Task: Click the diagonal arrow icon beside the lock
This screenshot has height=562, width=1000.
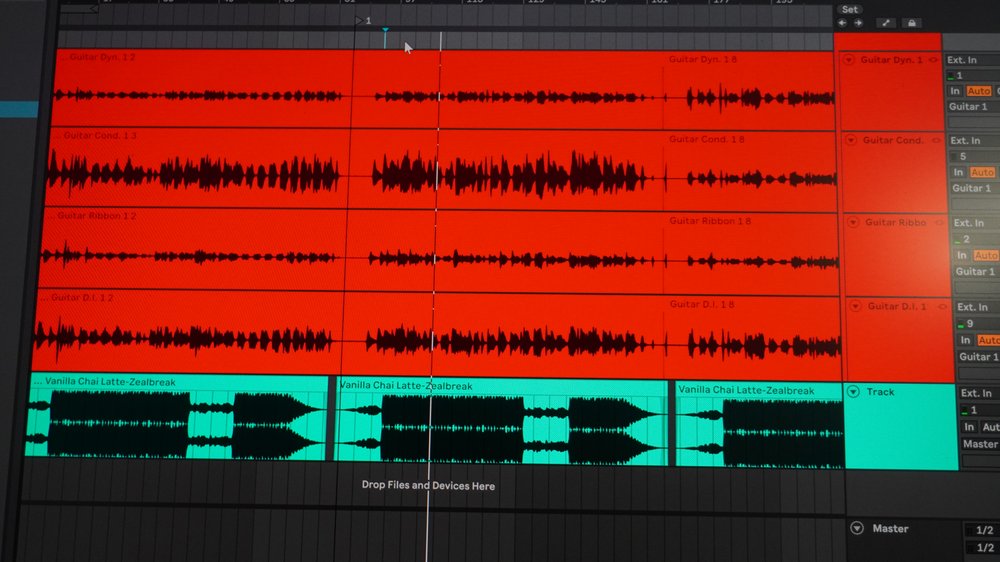Action: coord(886,22)
